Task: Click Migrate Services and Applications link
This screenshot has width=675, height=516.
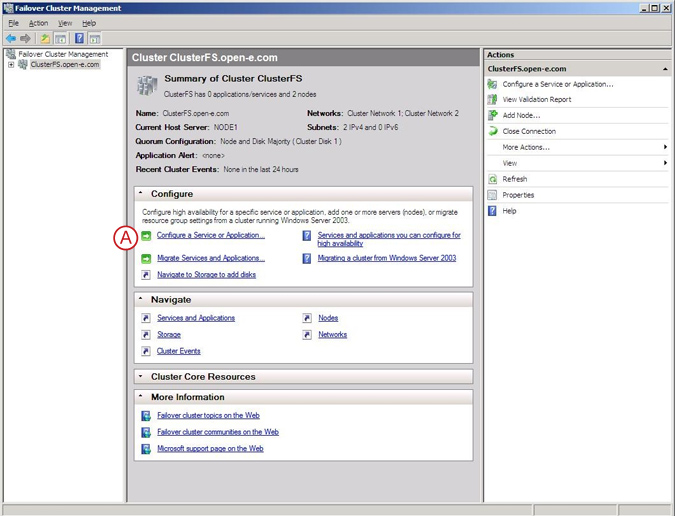Action: point(211,258)
